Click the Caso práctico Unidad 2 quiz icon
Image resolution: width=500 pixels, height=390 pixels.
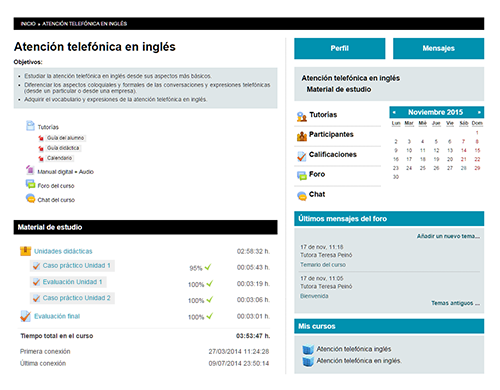tap(36, 298)
